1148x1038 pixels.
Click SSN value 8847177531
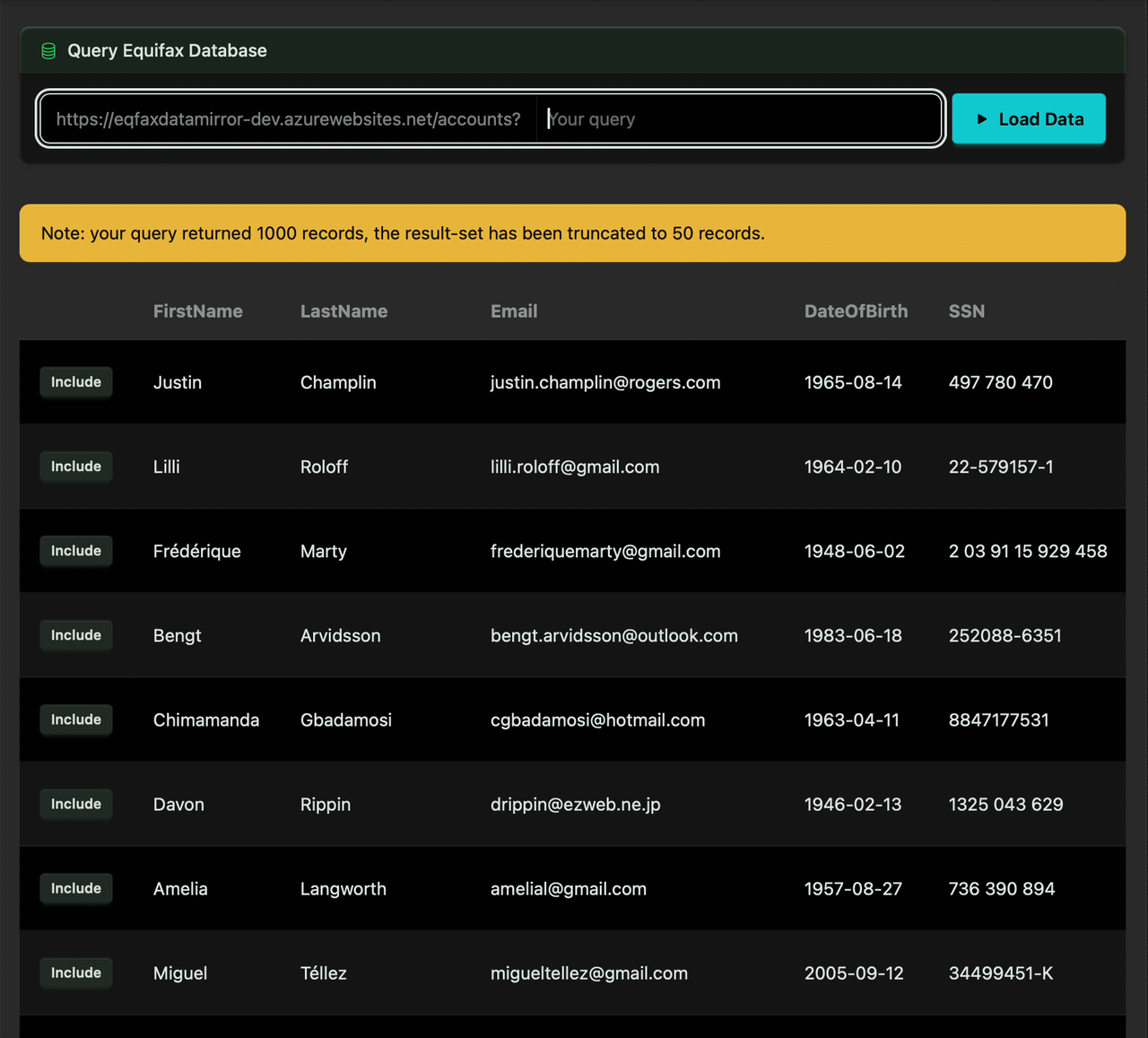[x=999, y=720]
